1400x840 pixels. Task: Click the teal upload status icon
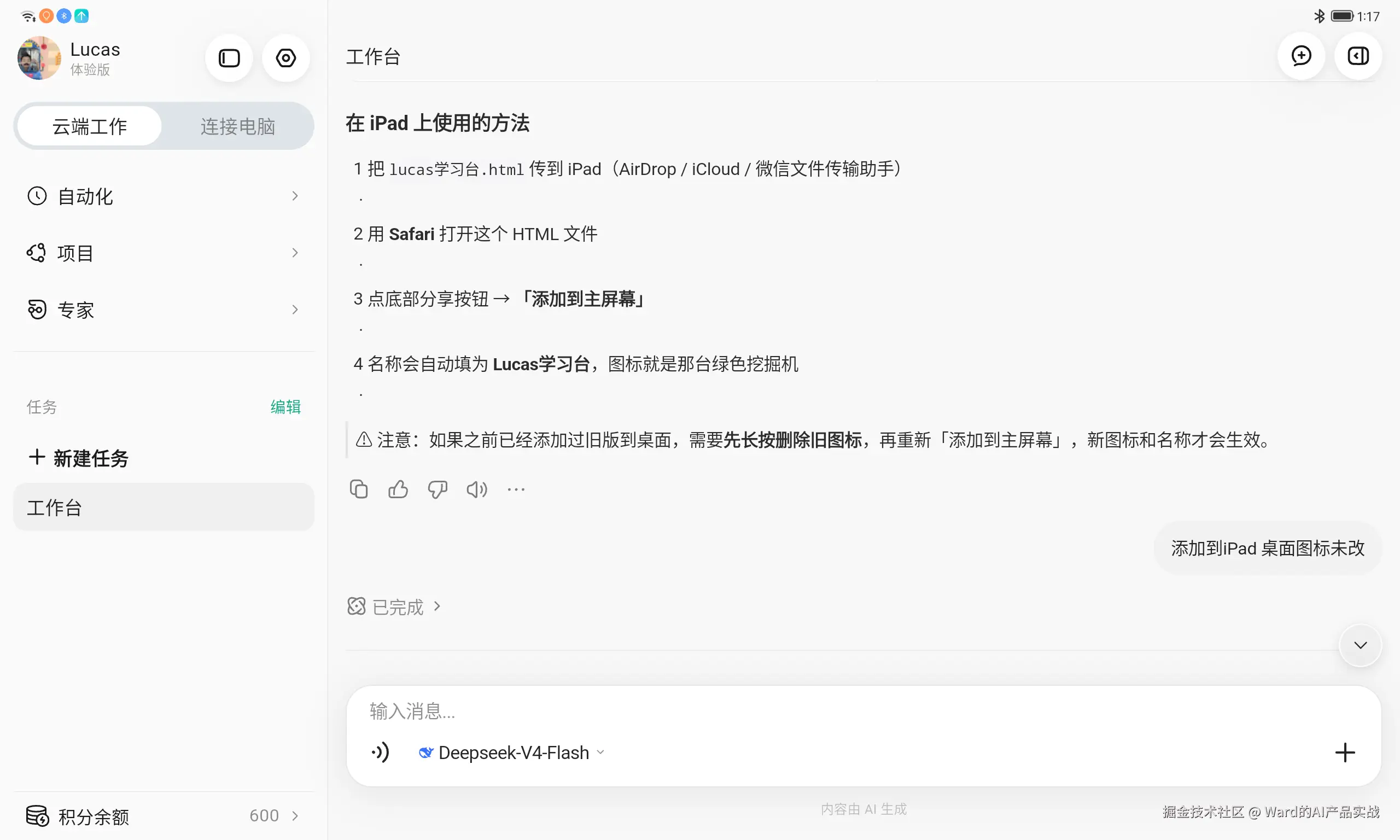(x=81, y=16)
